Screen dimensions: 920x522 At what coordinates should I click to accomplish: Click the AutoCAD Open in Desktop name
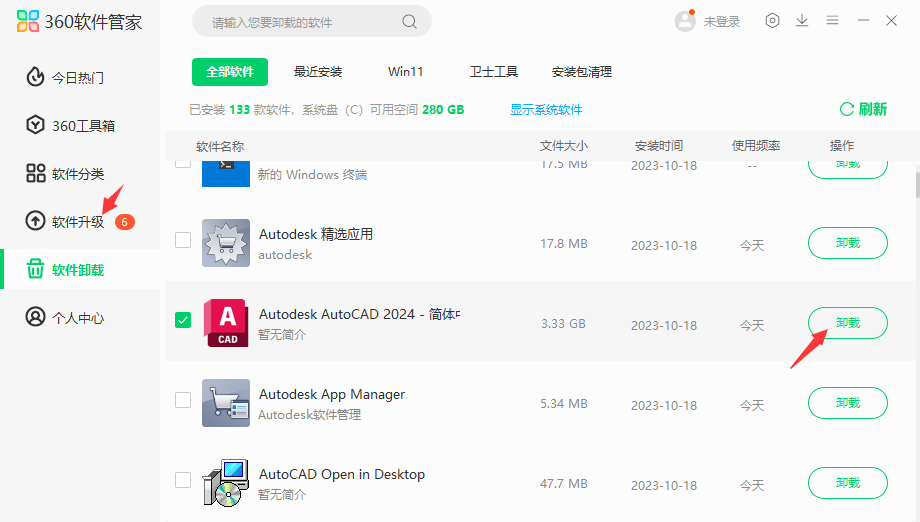coord(342,474)
